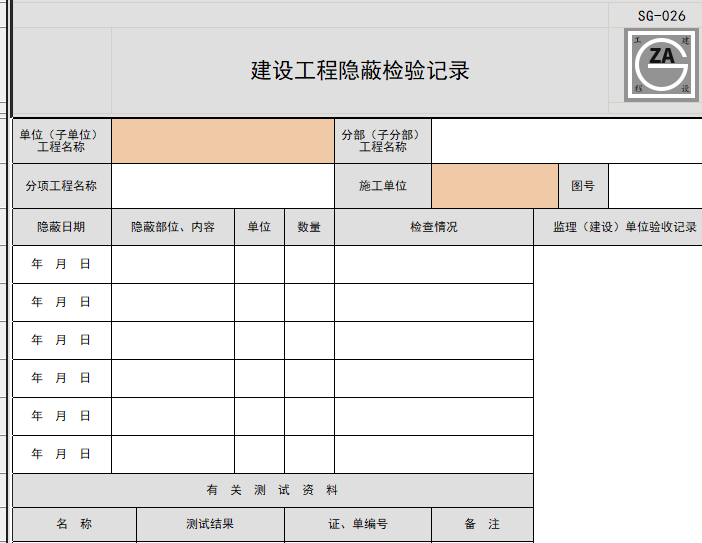Select the 数量 column header
This screenshot has width=702, height=543.
[x=309, y=227]
